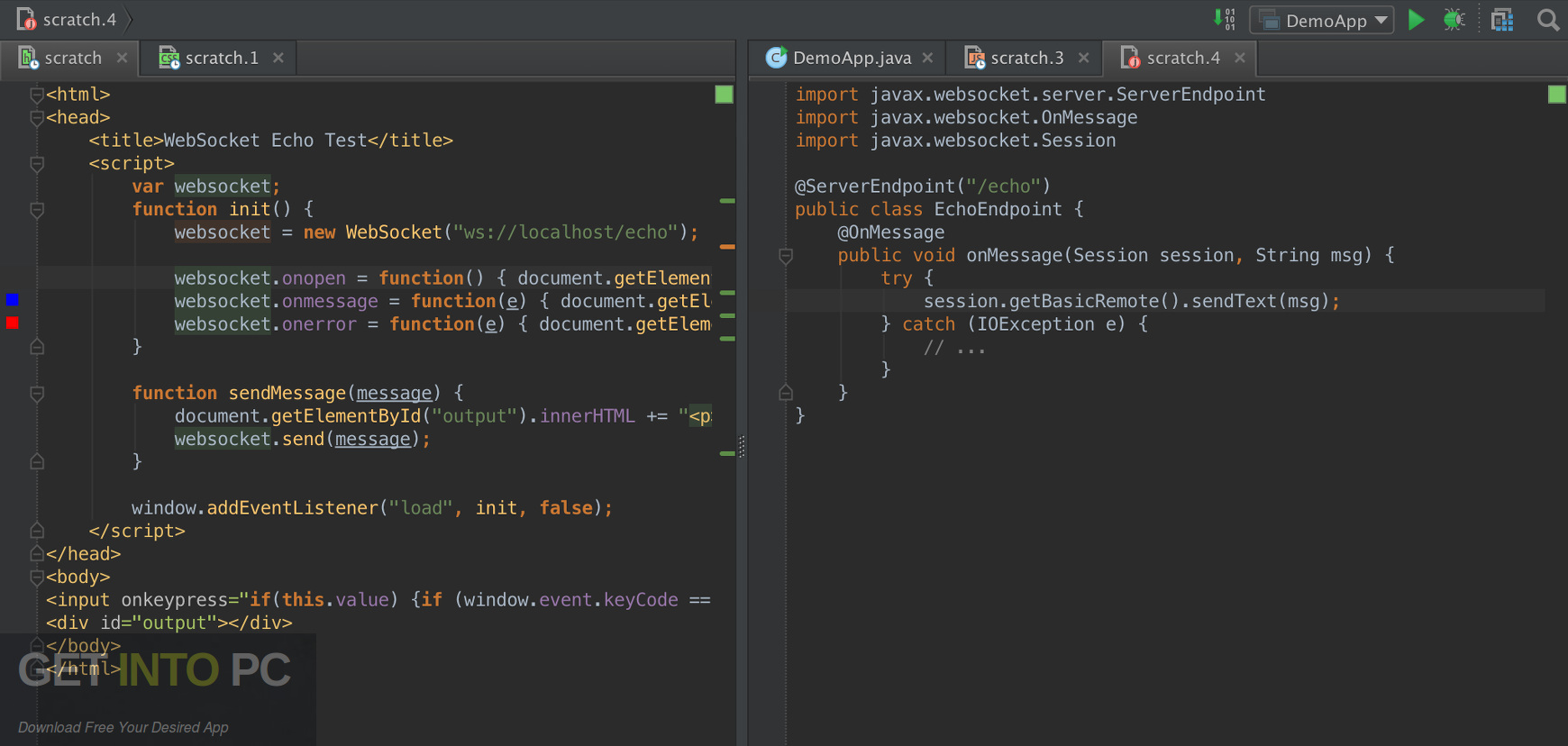This screenshot has width=1568, height=746.
Task: Close the scratch tab
Action: click(x=122, y=58)
